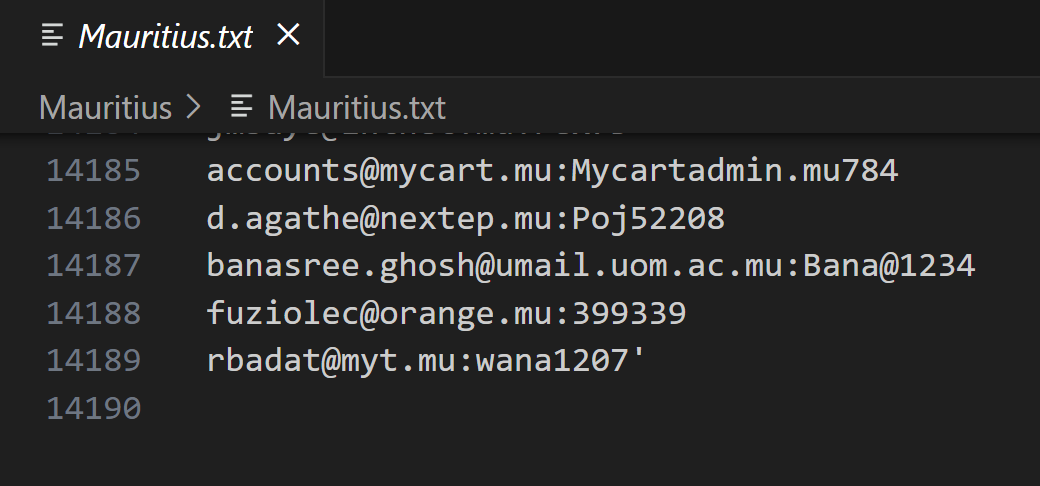Click the breadcrumb chevron after Mauritius

click(x=194, y=107)
